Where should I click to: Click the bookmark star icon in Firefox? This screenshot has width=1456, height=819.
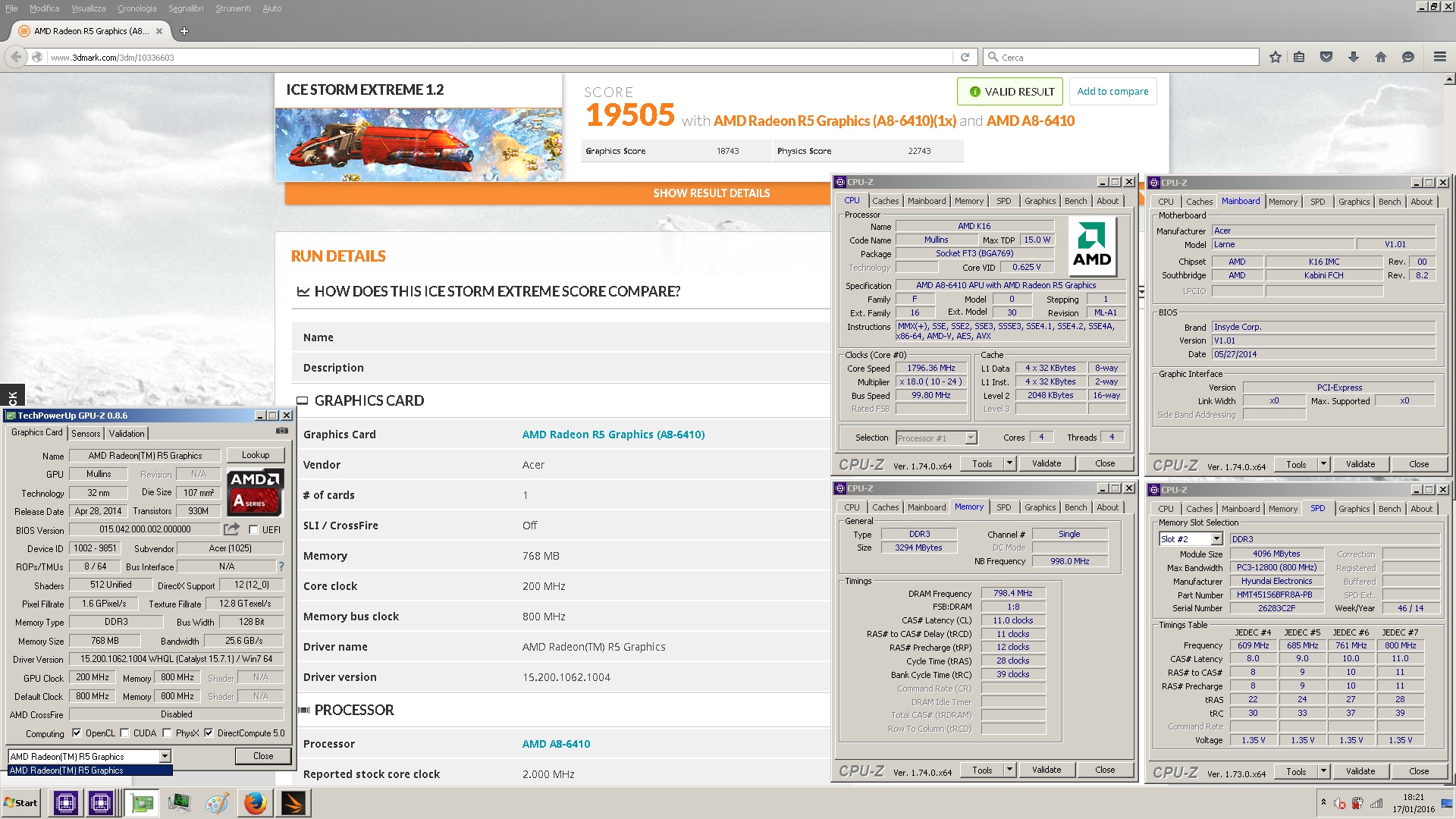click(x=1276, y=57)
